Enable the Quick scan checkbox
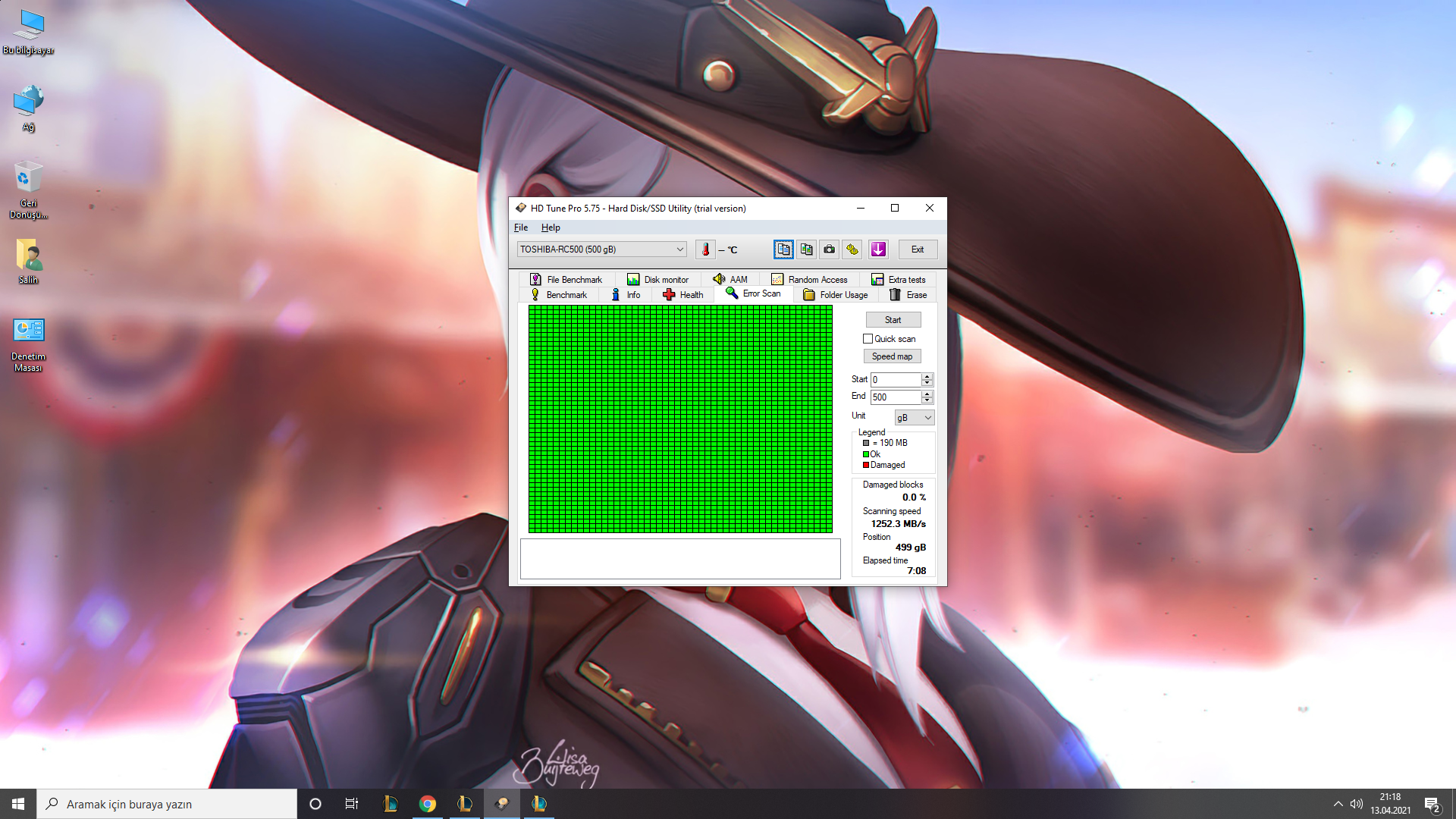 [868, 339]
